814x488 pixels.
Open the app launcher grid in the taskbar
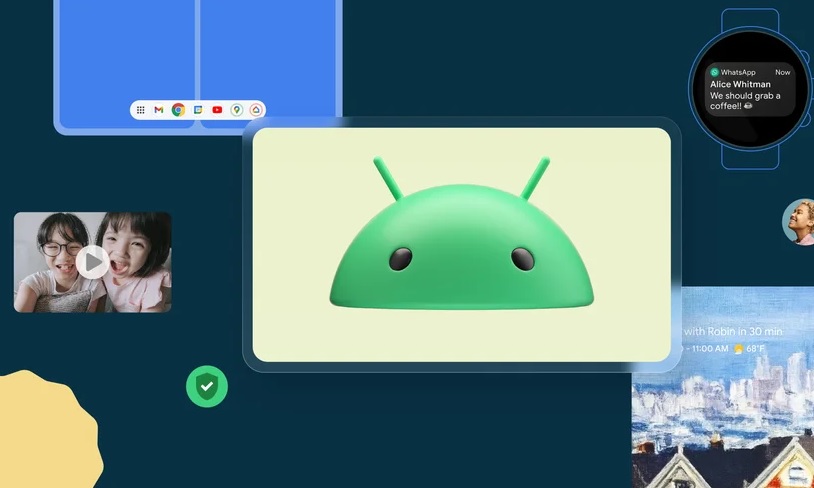coord(141,110)
